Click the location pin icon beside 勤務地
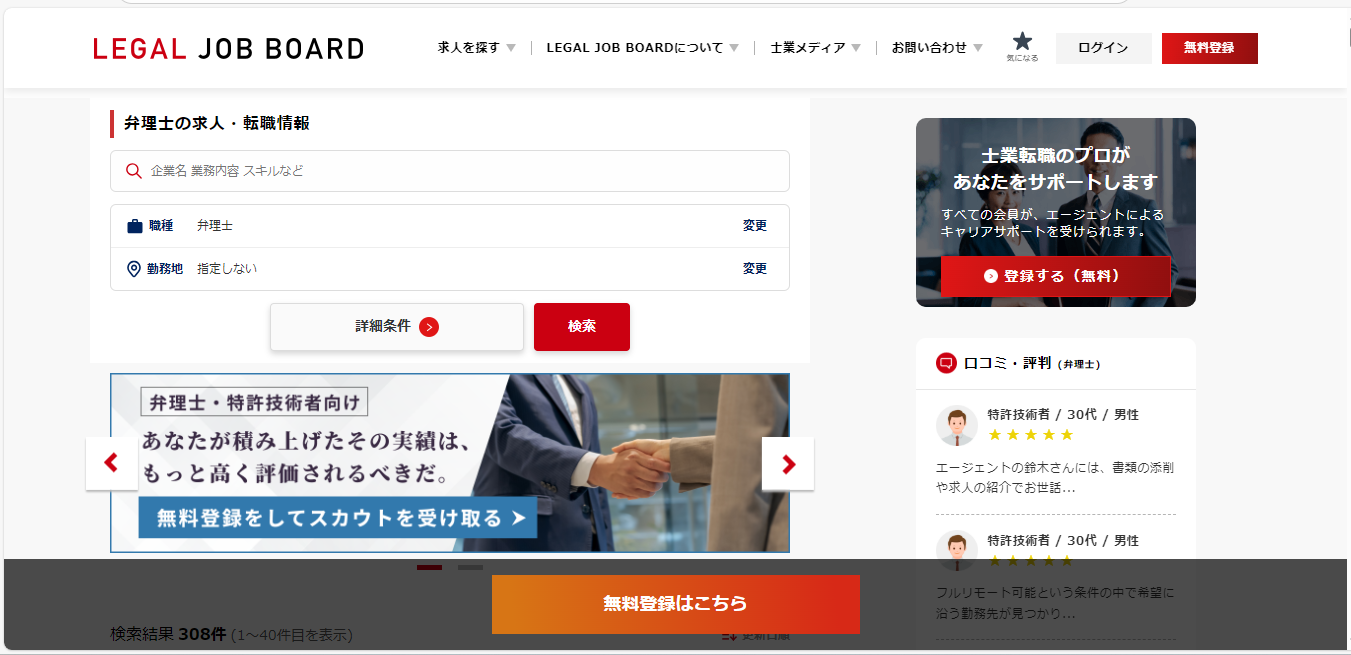The image size is (1351, 655). click(x=134, y=269)
